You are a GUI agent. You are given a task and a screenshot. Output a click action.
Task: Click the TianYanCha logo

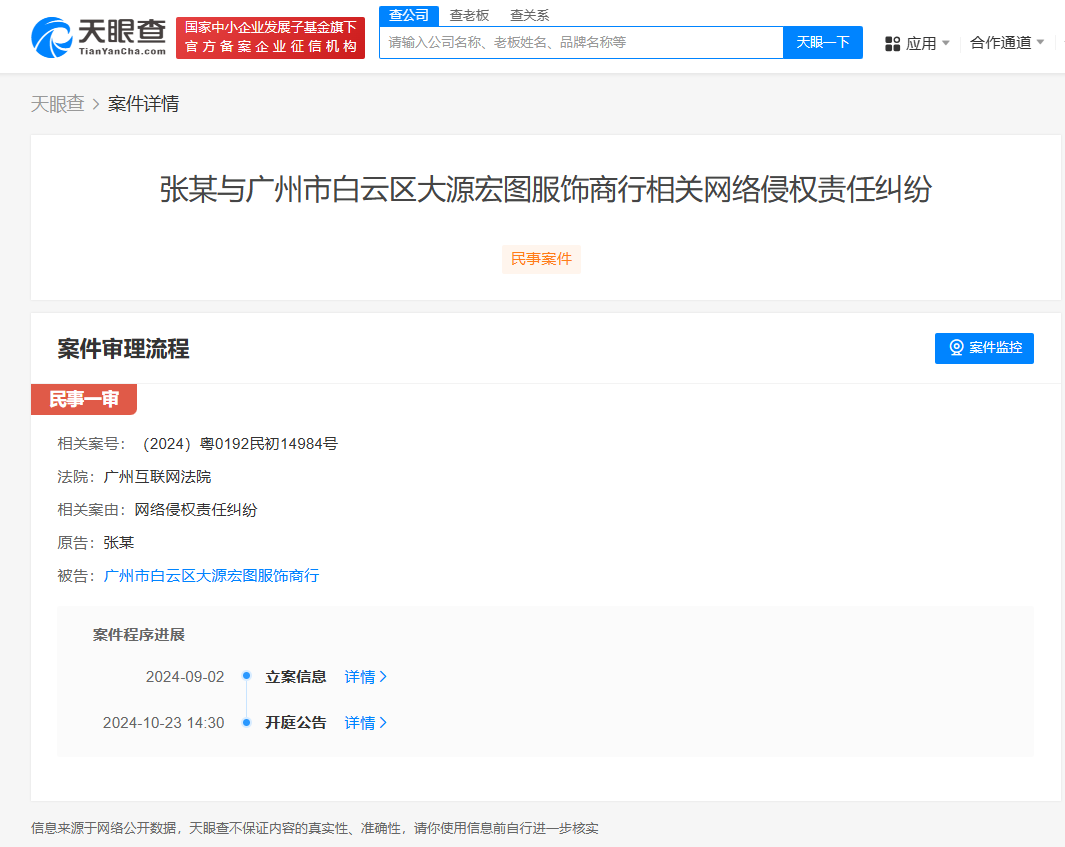click(98, 37)
